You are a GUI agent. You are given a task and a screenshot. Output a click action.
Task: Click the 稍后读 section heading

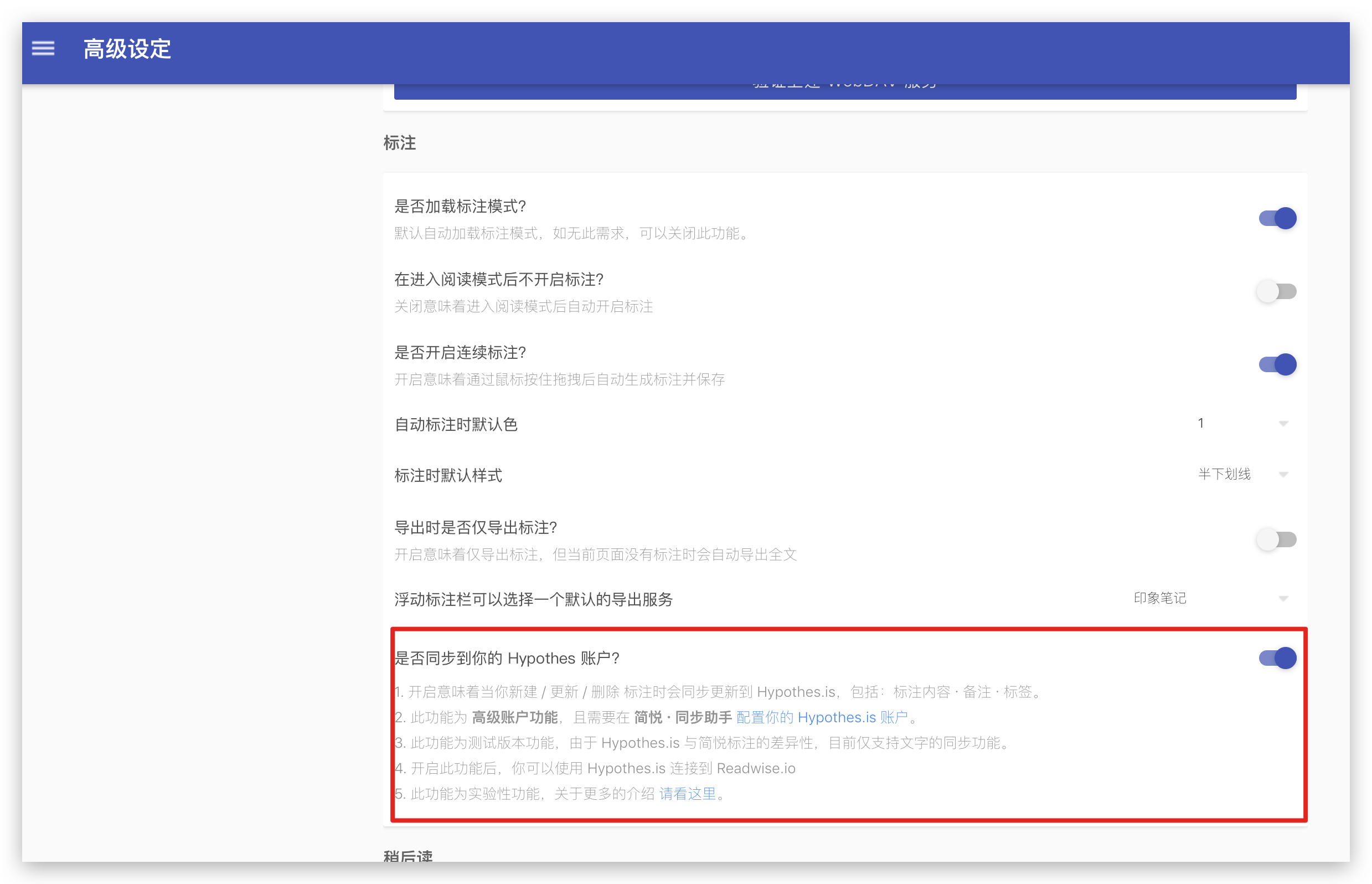[408, 855]
